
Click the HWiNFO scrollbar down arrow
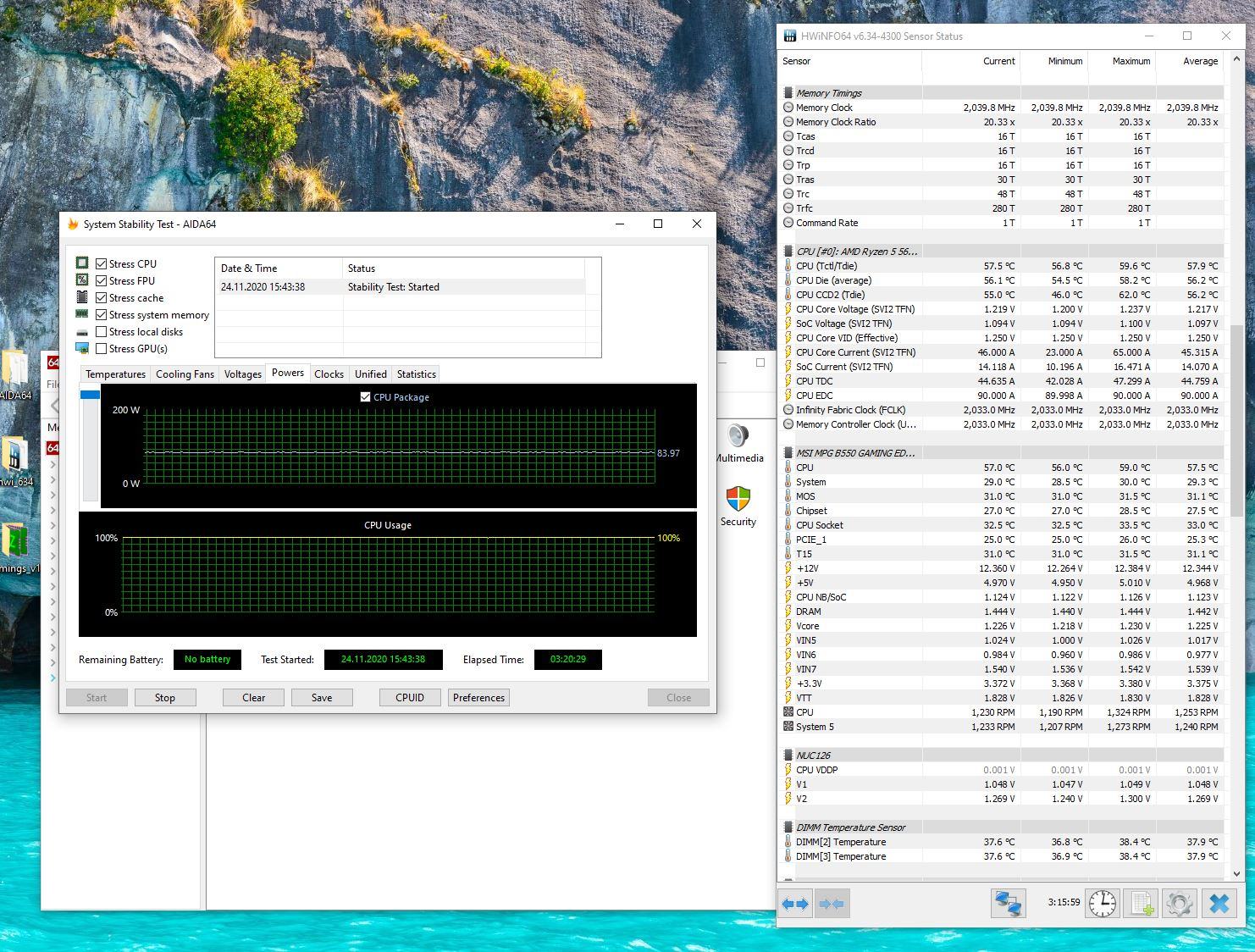point(1236,873)
